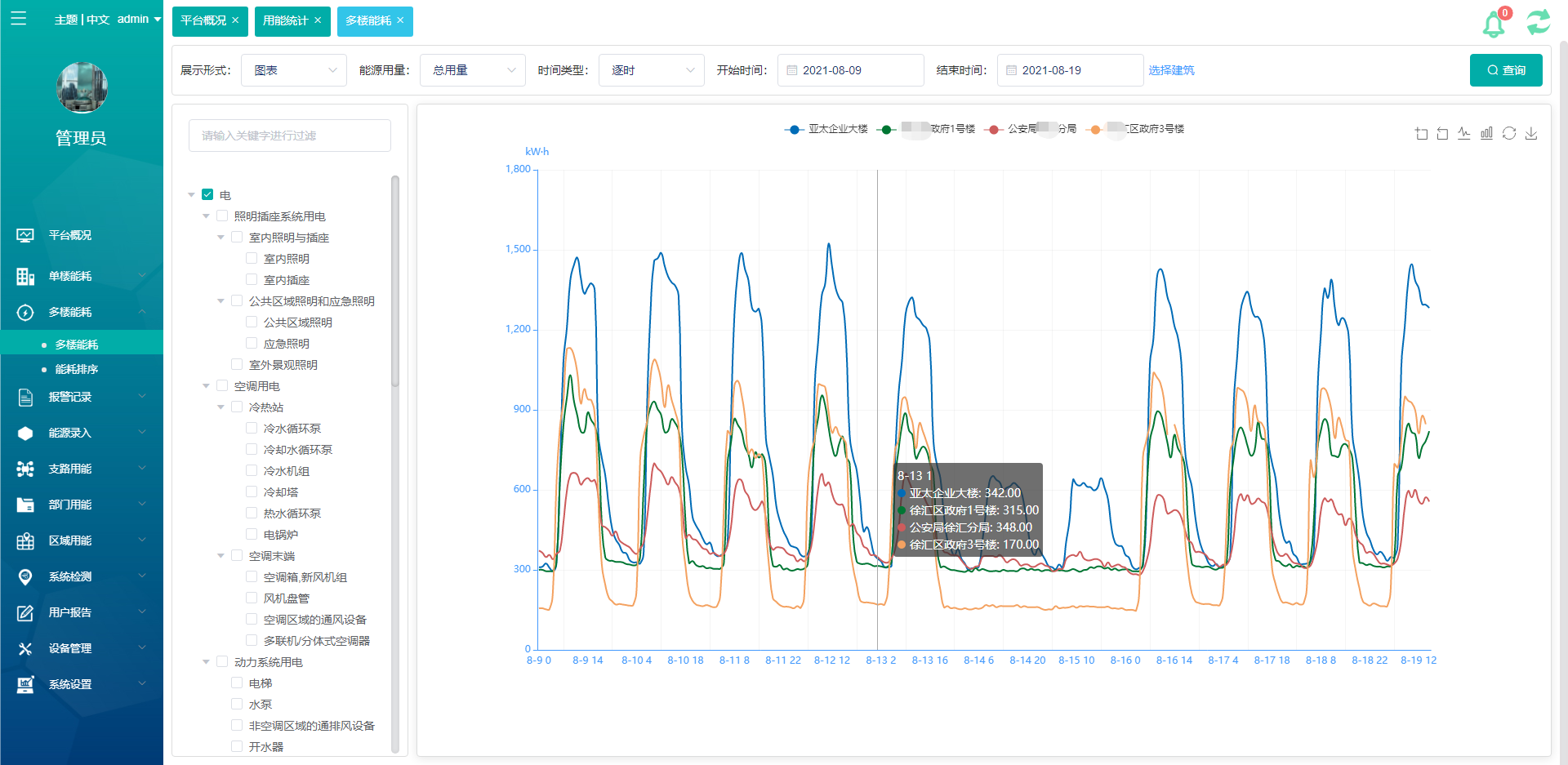This screenshot has width=1568, height=765.
Task: Collapse the 空调用电 tree node arrow
Action: pyautogui.click(x=206, y=386)
